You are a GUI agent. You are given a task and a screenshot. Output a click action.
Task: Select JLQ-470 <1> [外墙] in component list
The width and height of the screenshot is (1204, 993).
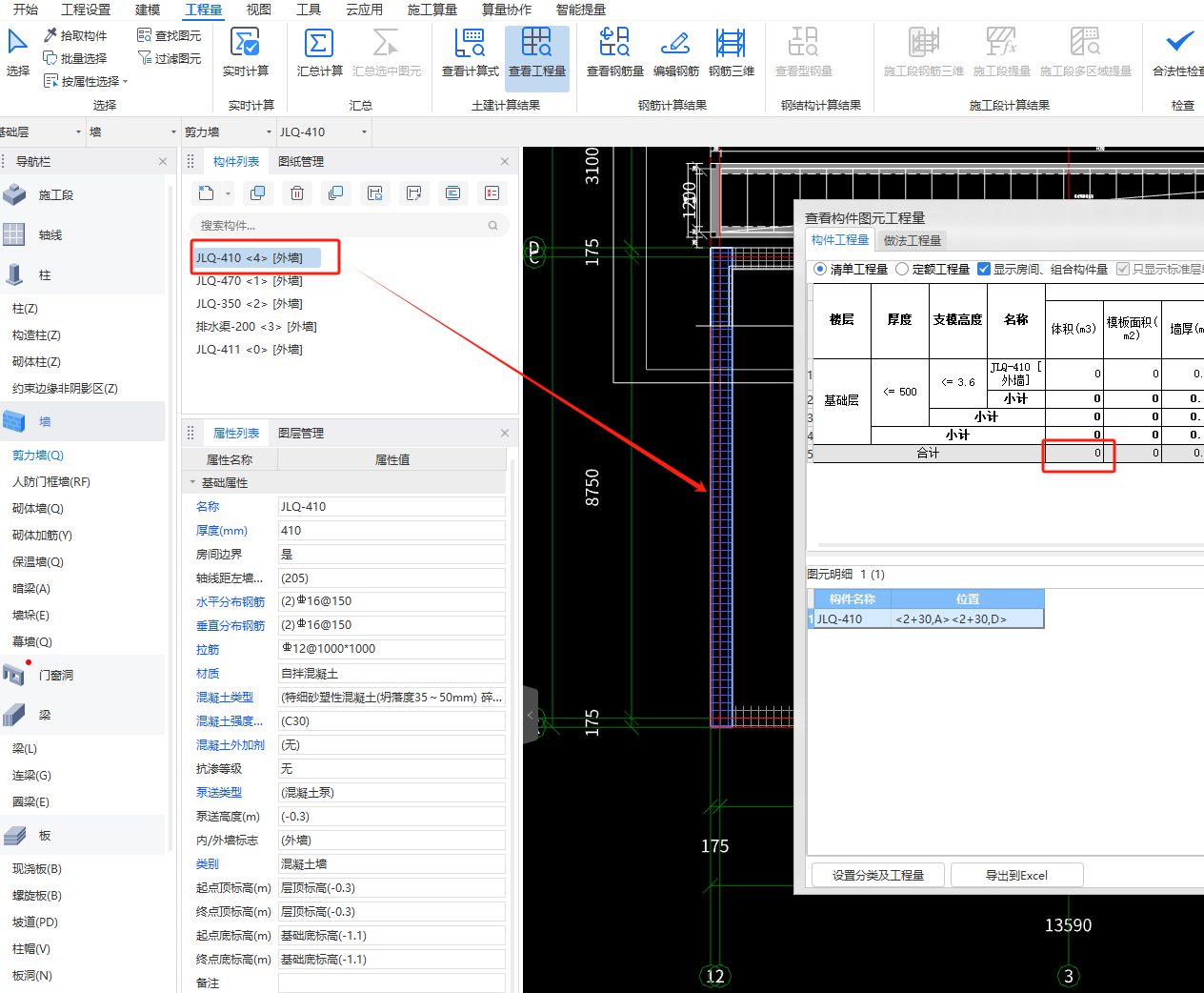(x=250, y=281)
